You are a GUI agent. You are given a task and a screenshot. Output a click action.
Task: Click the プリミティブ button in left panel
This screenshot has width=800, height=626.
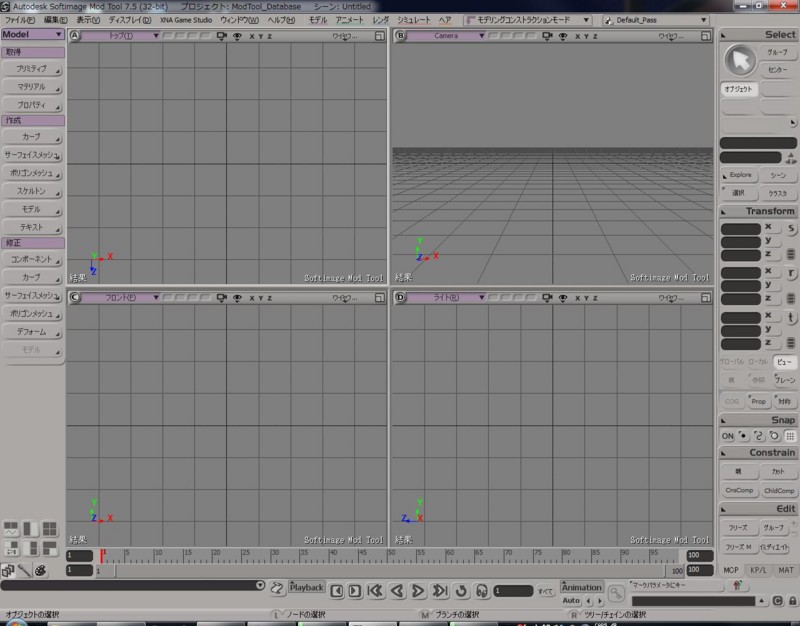(x=32, y=68)
